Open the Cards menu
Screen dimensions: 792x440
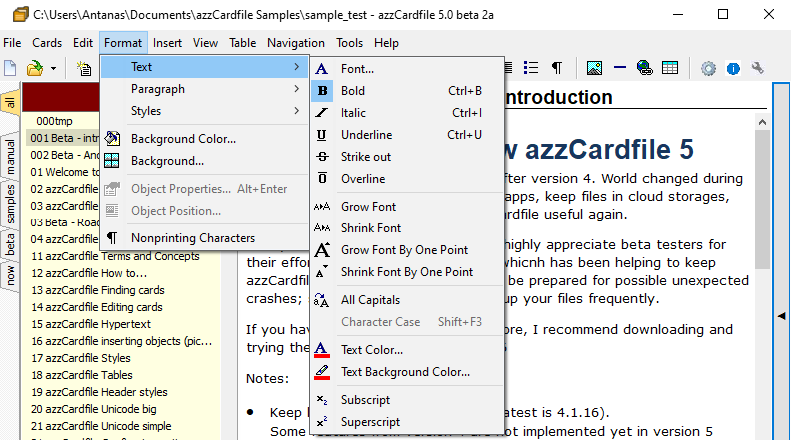(x=47, y=43)
